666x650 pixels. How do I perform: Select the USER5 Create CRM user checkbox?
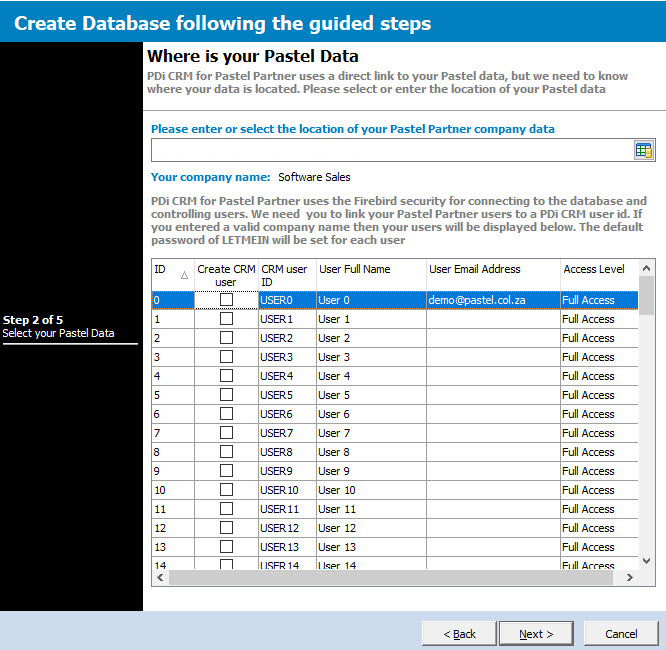(226, 395)
